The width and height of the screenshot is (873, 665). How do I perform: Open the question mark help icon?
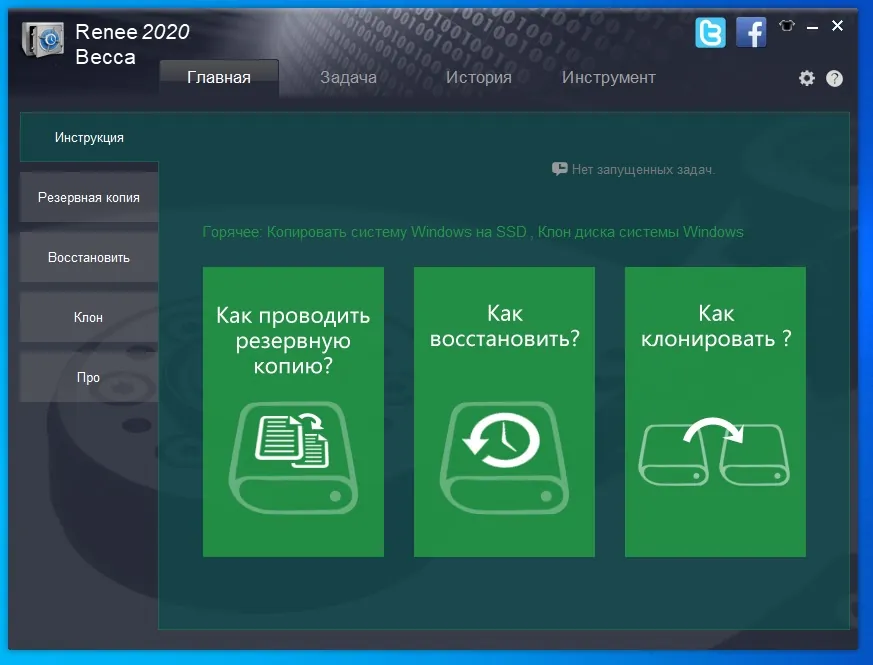[834, 79]
